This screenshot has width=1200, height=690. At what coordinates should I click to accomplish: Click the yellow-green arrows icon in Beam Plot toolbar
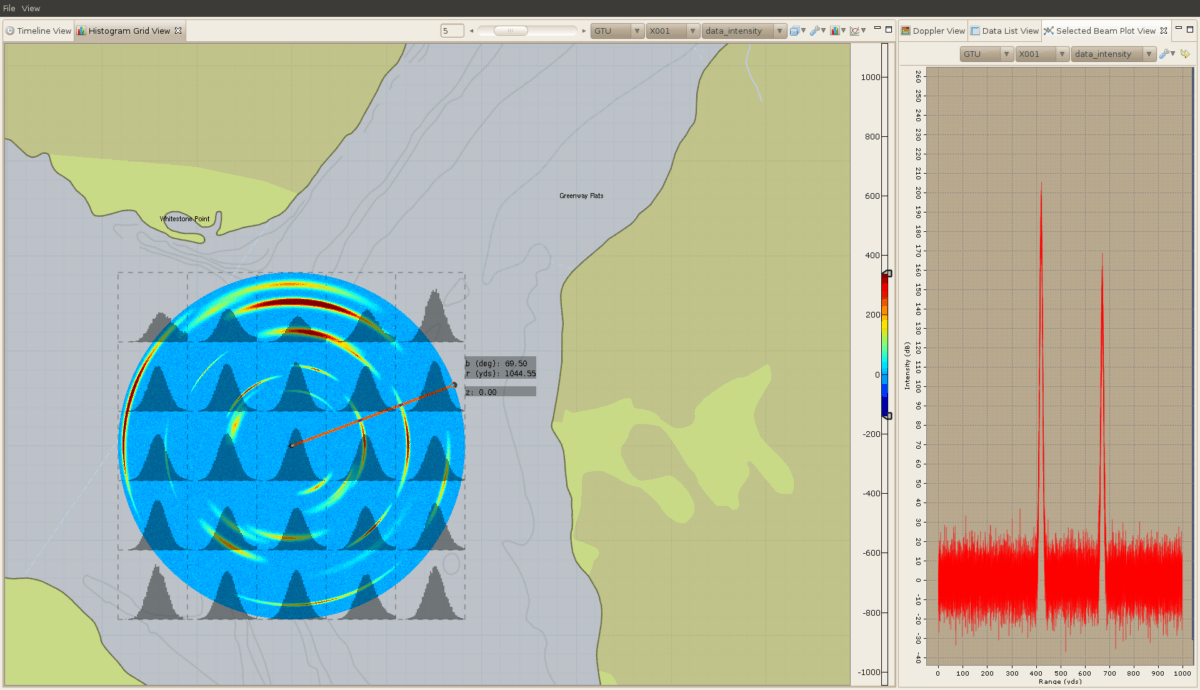1185,54
